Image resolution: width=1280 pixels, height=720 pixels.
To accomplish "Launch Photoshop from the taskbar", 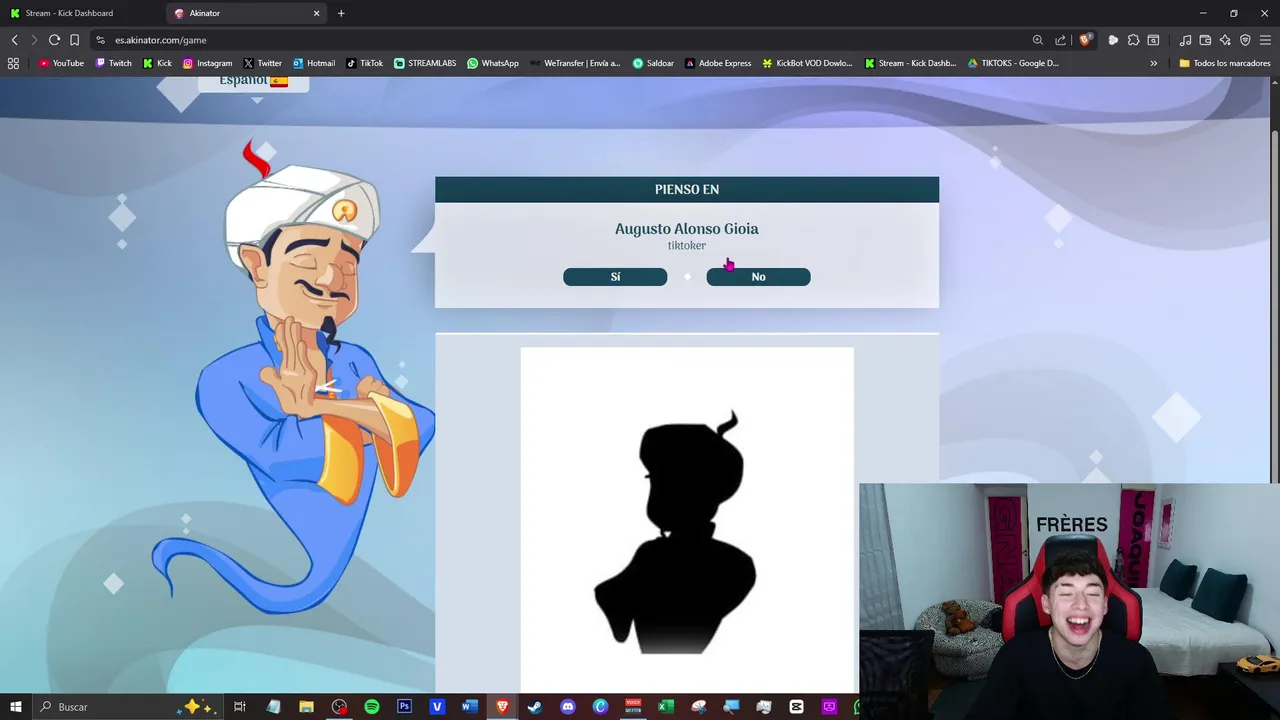I will click(404, 707).
